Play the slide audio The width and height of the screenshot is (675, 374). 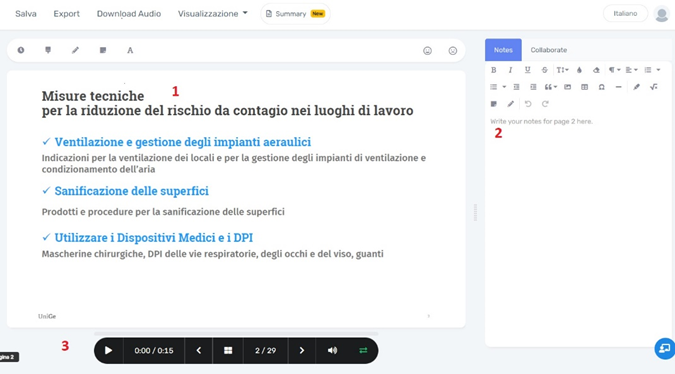(108, 350)
